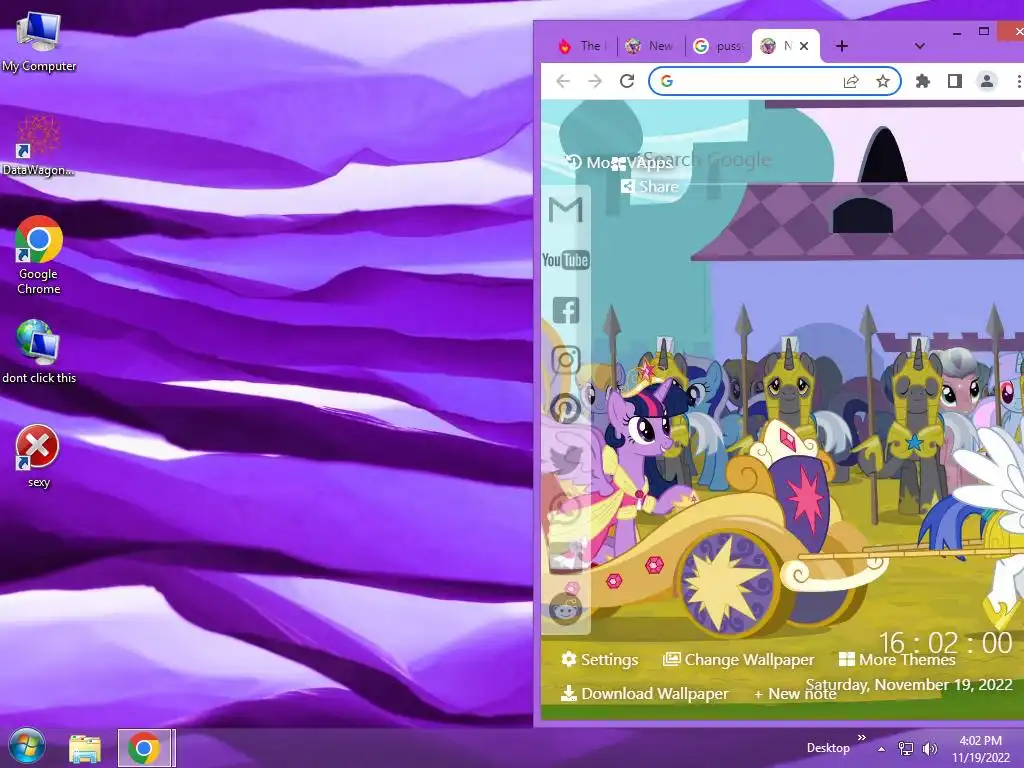Open the Extensions puzzle icon

click(x=923, y=81)
